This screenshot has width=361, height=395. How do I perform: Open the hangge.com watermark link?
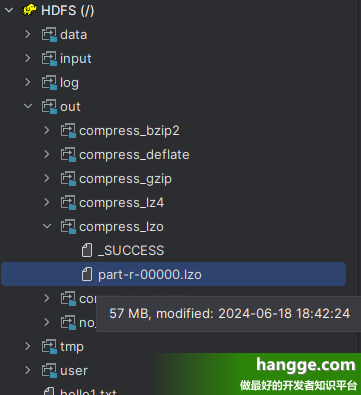pyautogui.click(x=306, y=365)
